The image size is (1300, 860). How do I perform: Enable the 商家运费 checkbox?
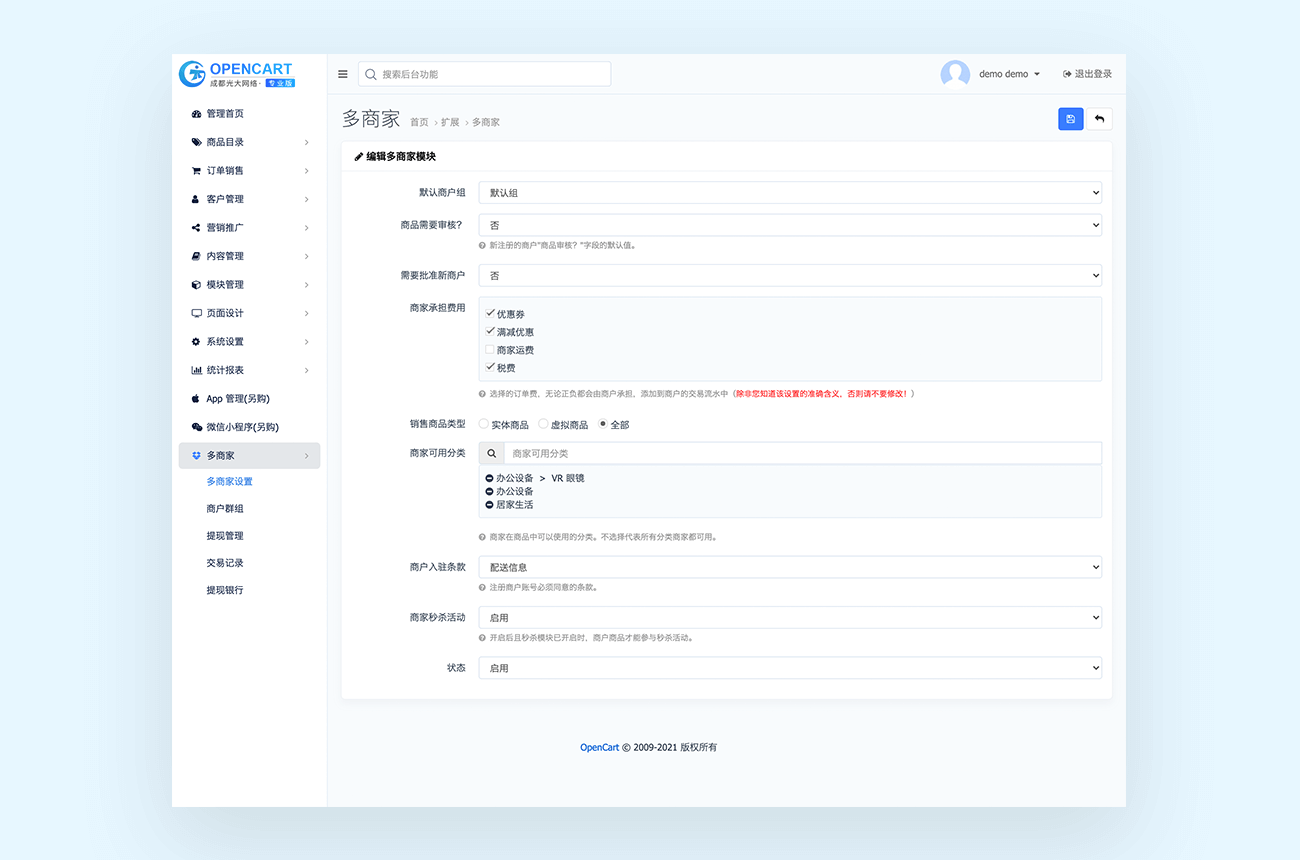click(x=490, y=350)
